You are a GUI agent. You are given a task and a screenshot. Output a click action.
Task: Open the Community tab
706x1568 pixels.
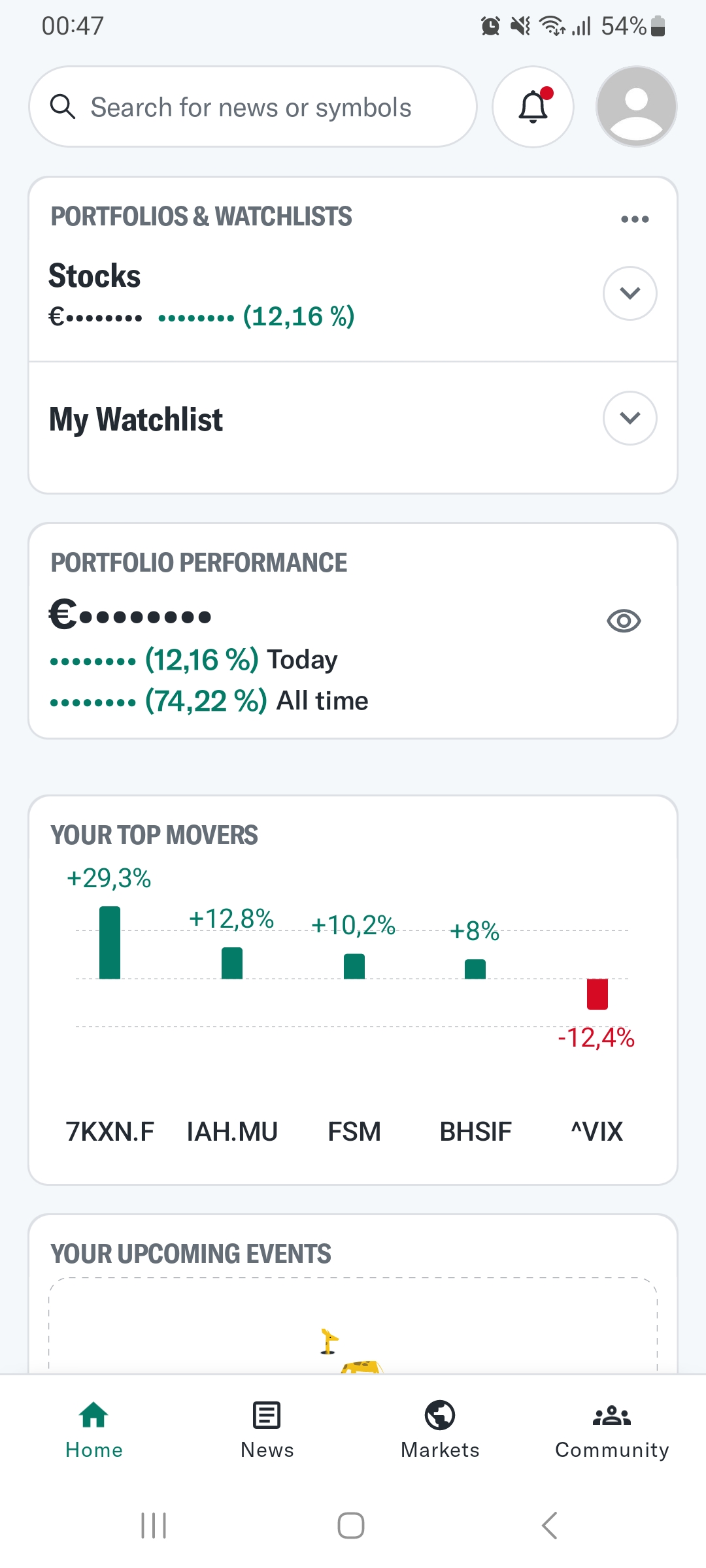[612, 1429]
